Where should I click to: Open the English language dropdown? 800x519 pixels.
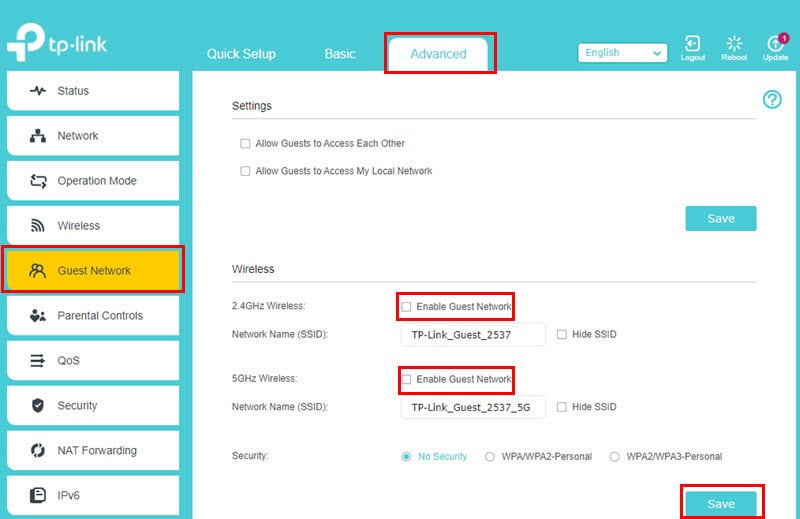622,53
